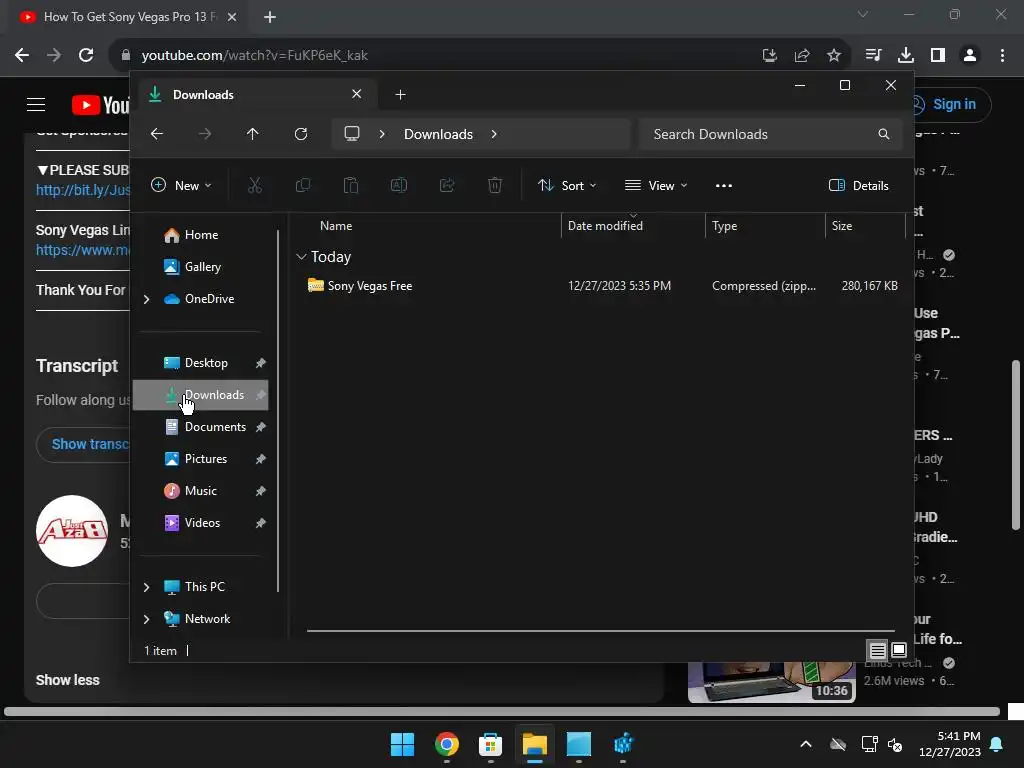
Task: Sort by Name column header
Action: click(336, 226)
